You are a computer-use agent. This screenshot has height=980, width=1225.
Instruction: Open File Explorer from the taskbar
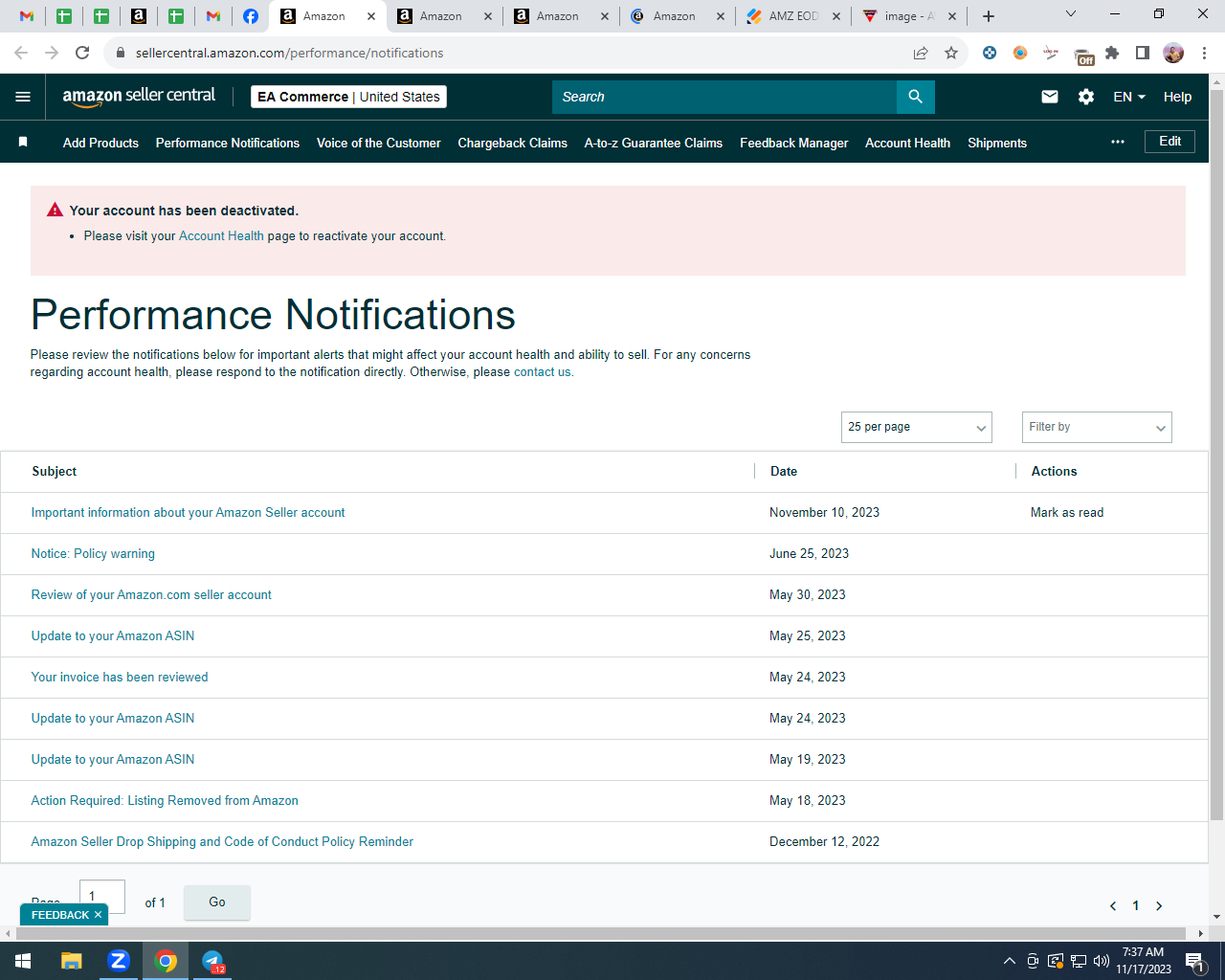(72, 961)
